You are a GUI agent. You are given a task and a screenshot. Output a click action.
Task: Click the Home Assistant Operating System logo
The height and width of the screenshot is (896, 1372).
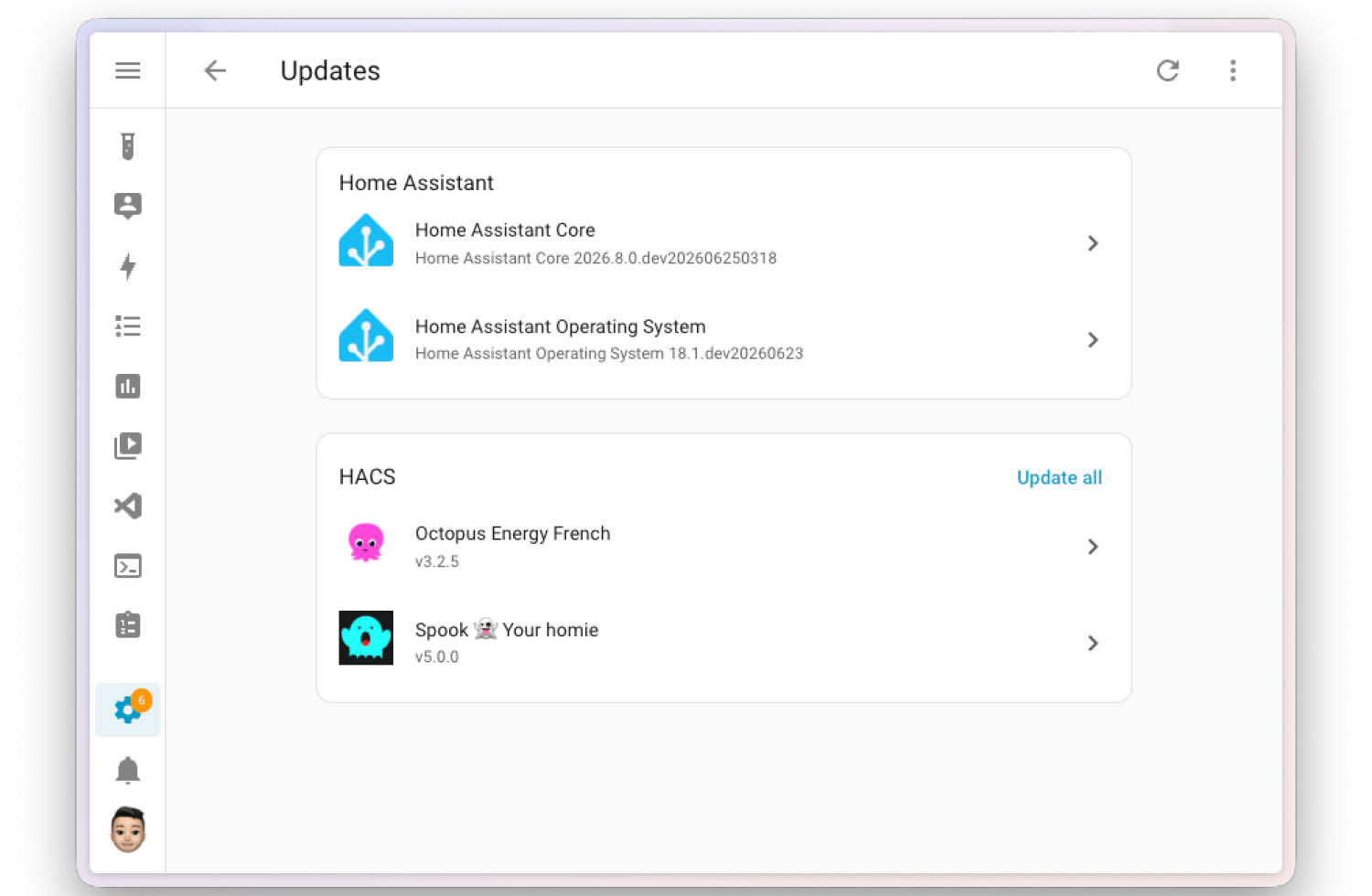tap(366, 336)
